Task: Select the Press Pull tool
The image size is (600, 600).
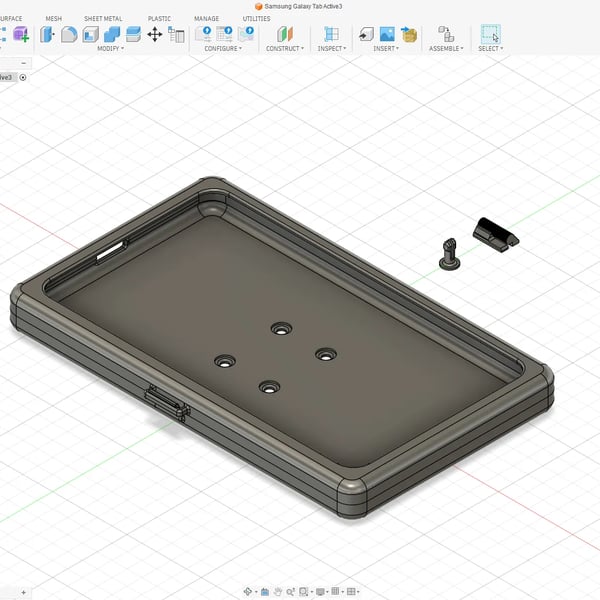Action: pyautogui.click(x=47, y=34)
